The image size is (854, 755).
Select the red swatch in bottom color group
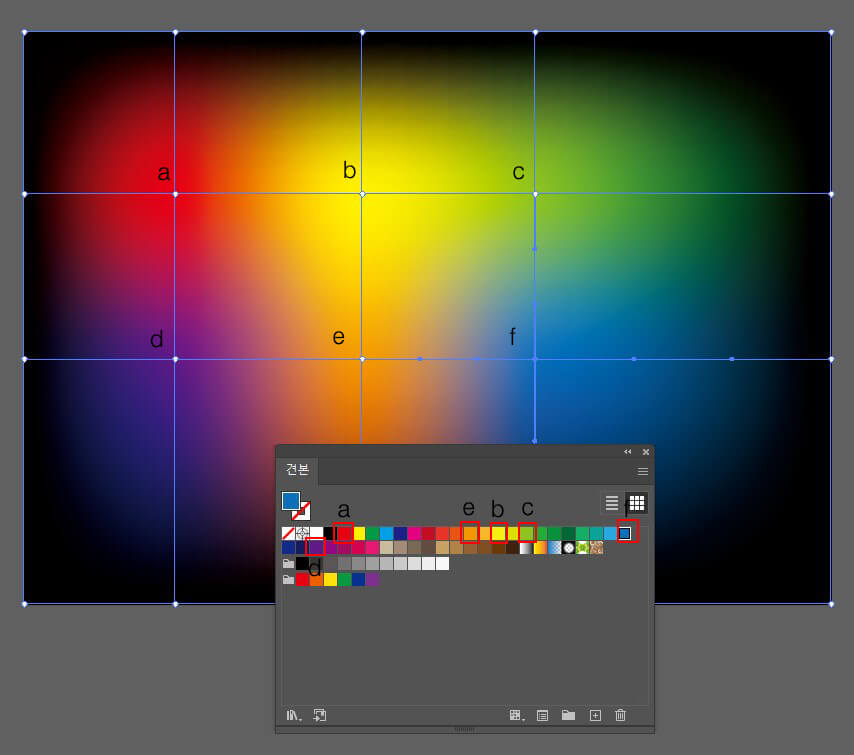302,580
